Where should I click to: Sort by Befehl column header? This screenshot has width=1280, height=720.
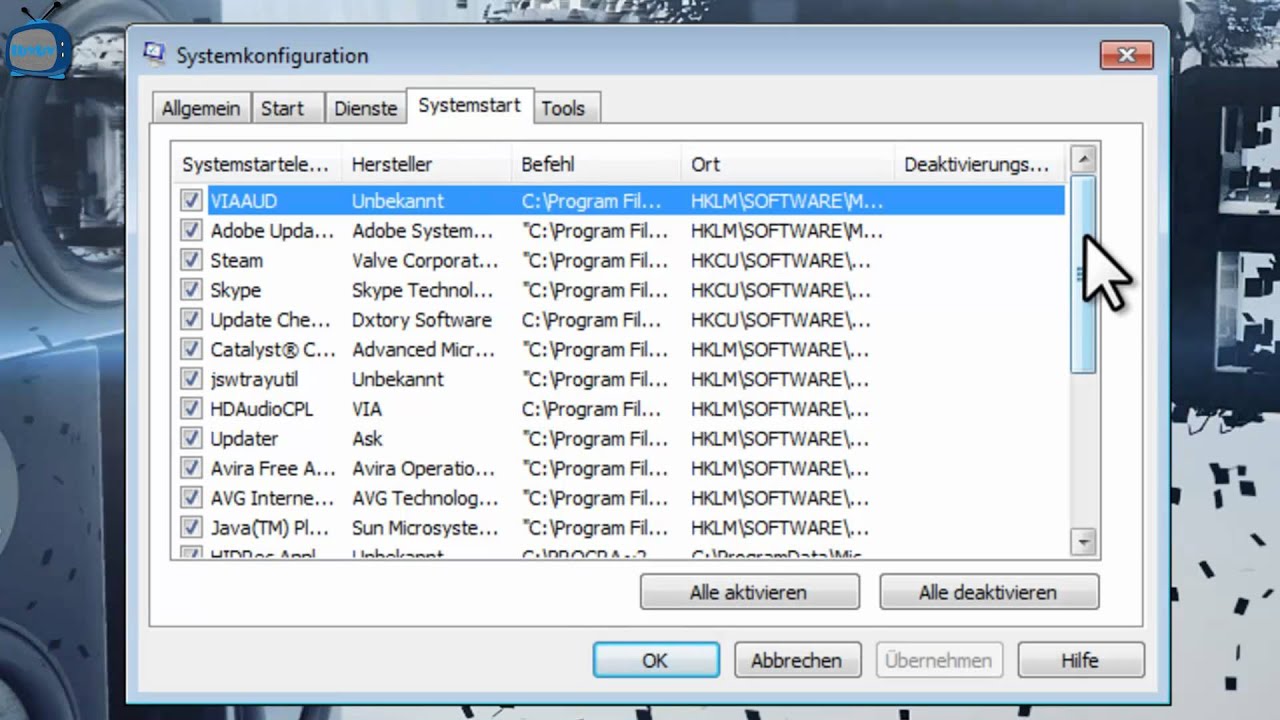tap(596, 164)
